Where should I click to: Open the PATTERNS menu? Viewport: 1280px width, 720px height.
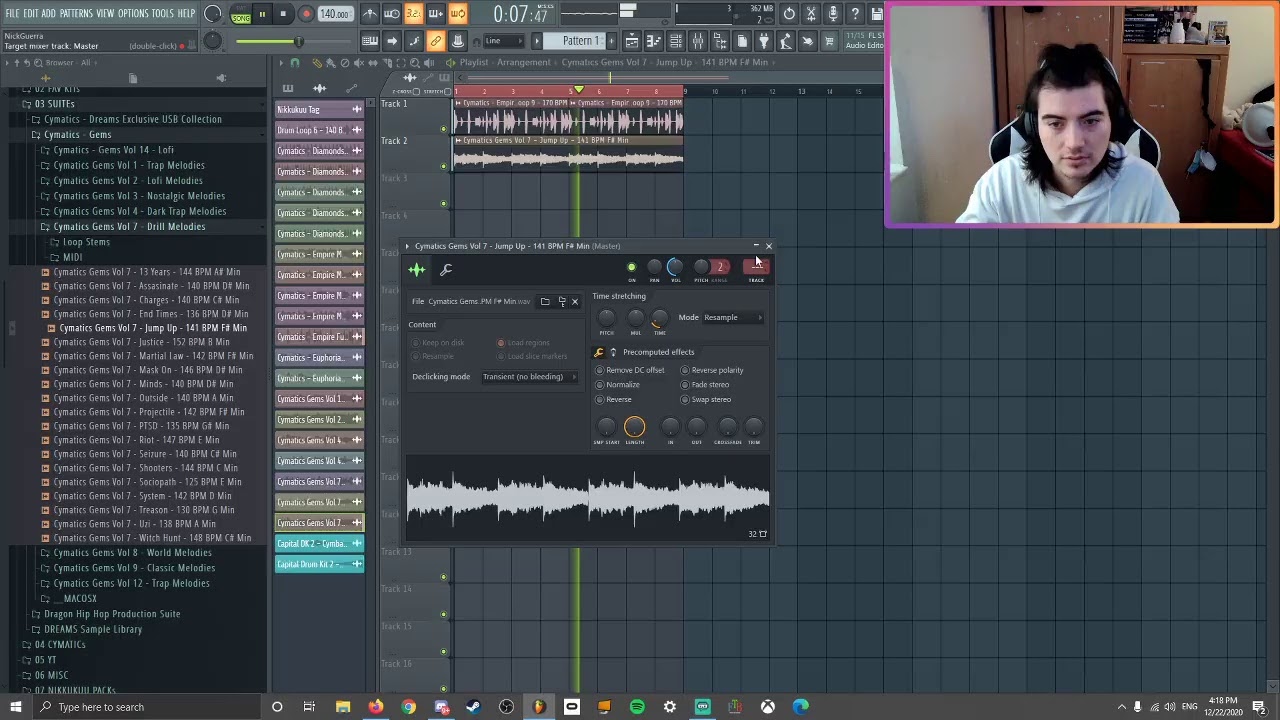tap(76, 13)
